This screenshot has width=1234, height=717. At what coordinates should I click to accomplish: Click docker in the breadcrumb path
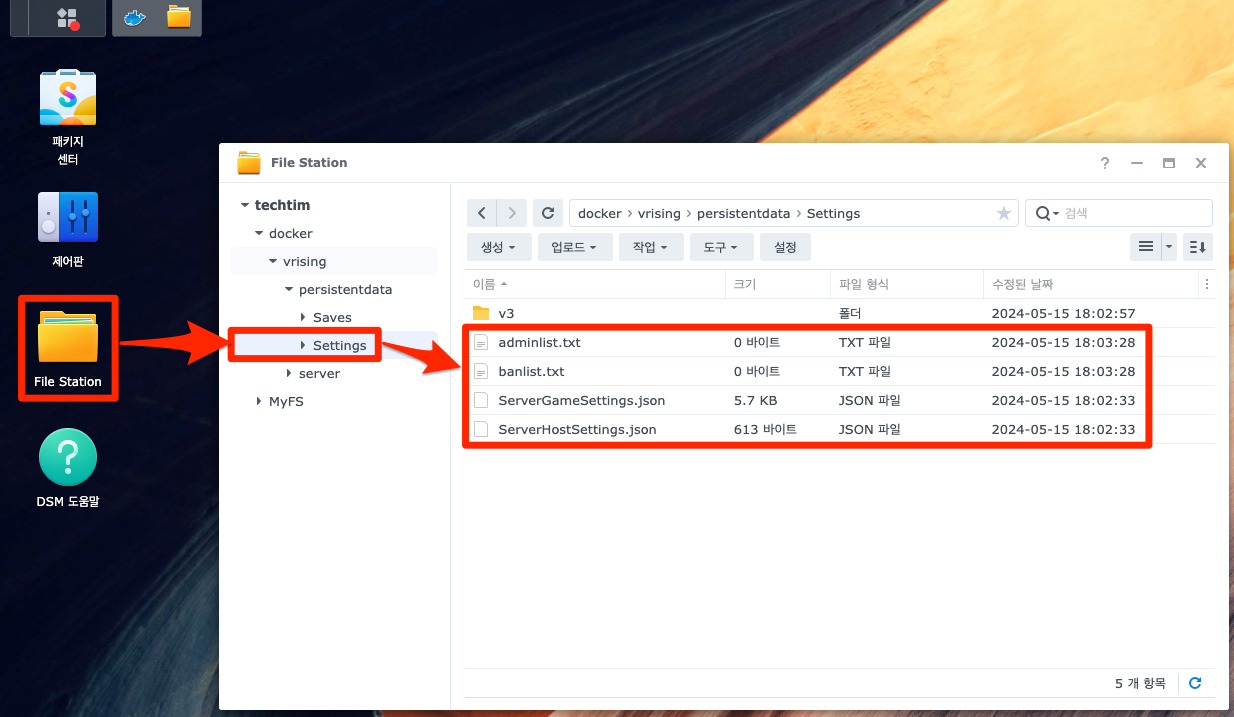pyautogui.click(x=600, y=213)
